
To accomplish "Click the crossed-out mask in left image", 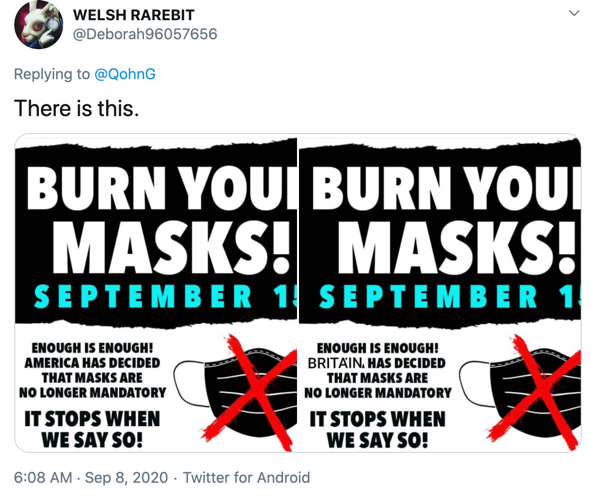I will 236,392.
